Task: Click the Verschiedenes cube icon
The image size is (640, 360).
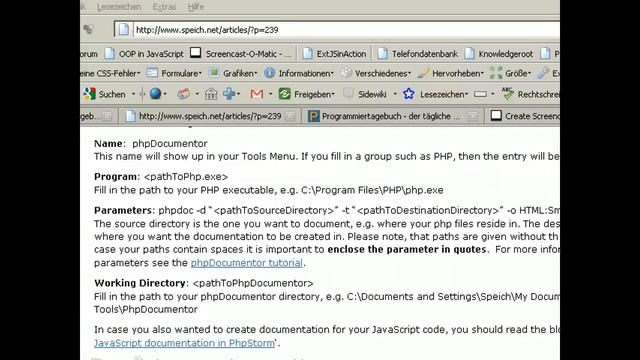Action: click(x=346, y=73)
